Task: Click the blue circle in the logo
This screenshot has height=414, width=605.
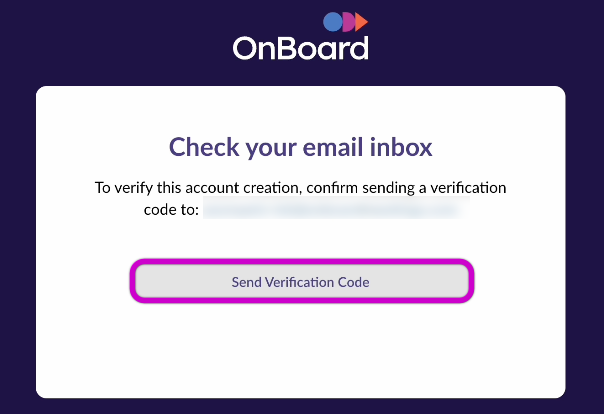Action: [332, 22]
